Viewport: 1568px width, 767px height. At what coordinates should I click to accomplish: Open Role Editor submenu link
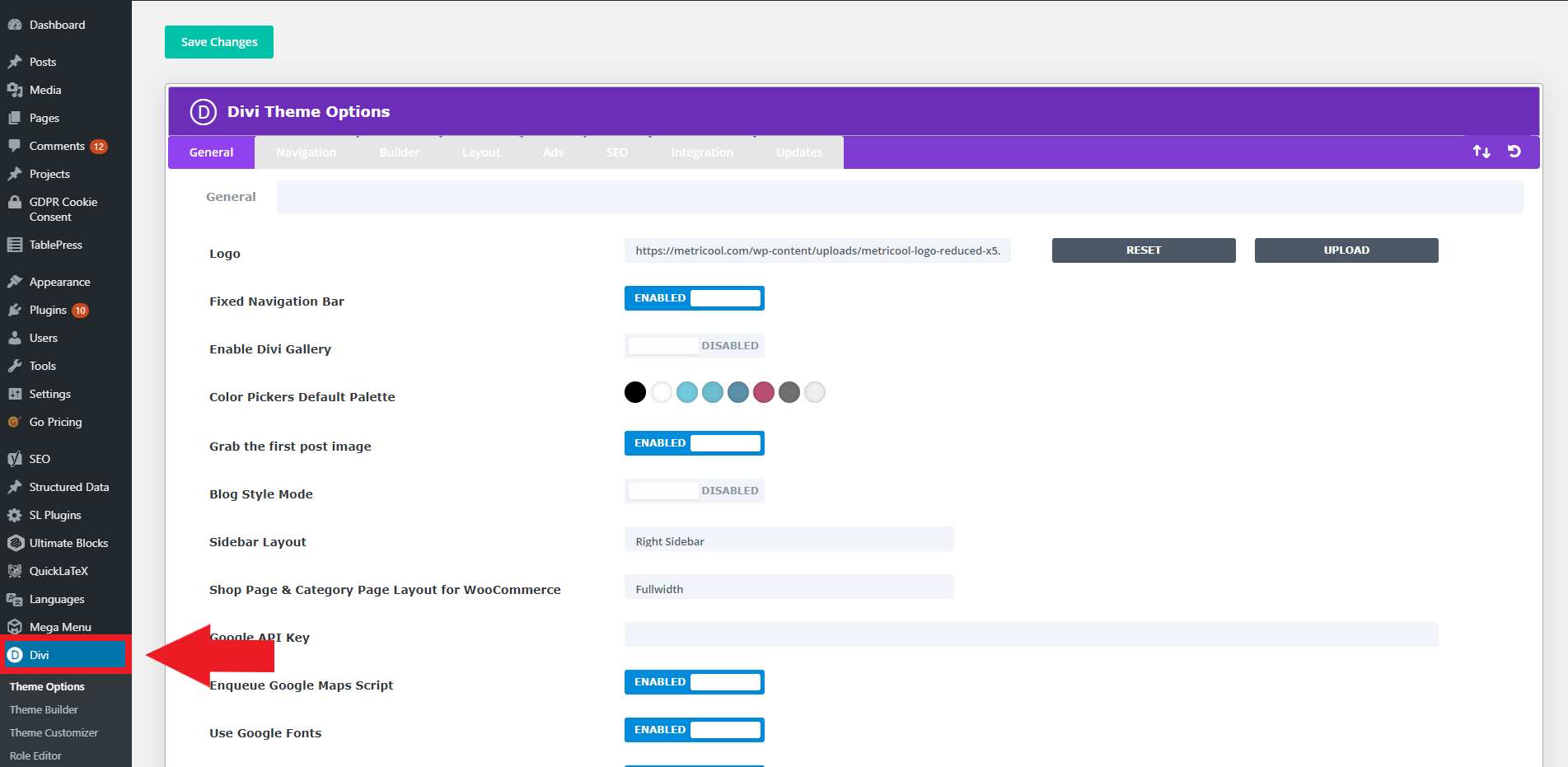coord(35,755)
